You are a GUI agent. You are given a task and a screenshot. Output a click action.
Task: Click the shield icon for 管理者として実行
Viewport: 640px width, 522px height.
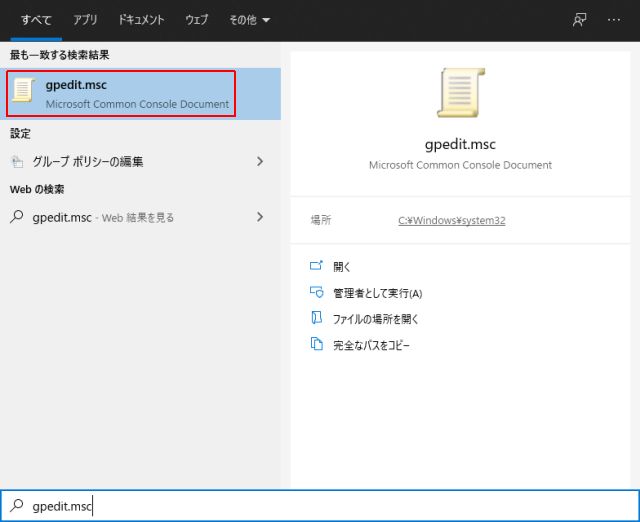(316, 293)
